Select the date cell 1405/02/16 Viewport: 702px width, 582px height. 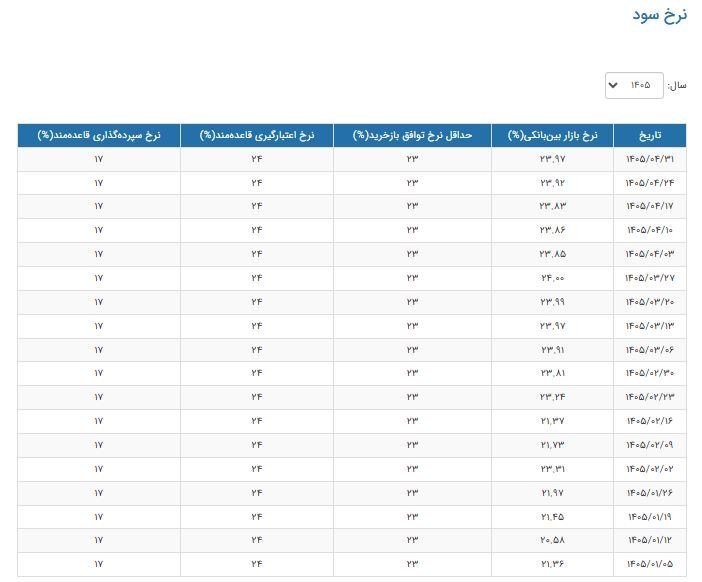coord(650,421)
